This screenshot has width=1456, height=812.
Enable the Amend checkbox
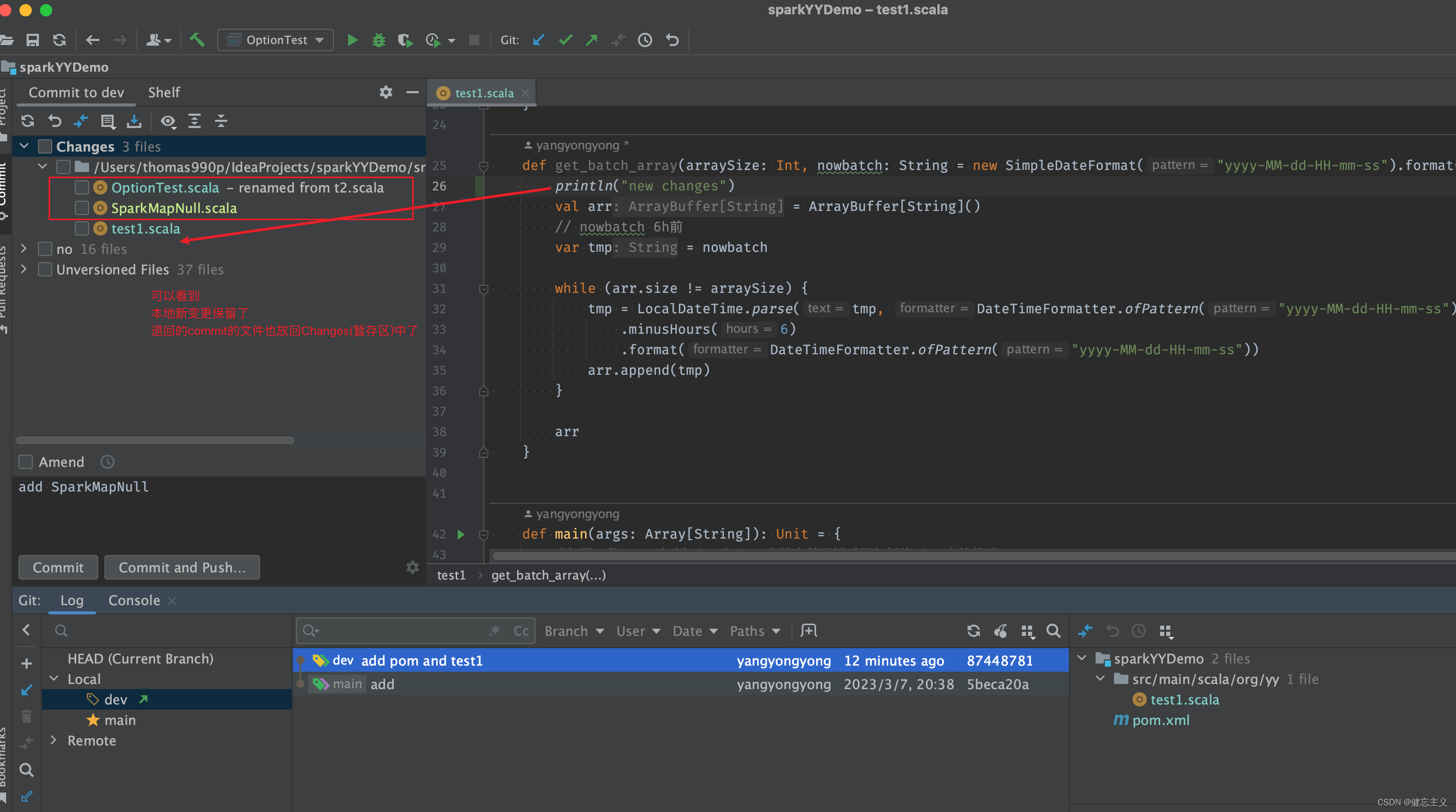point(26,462)
